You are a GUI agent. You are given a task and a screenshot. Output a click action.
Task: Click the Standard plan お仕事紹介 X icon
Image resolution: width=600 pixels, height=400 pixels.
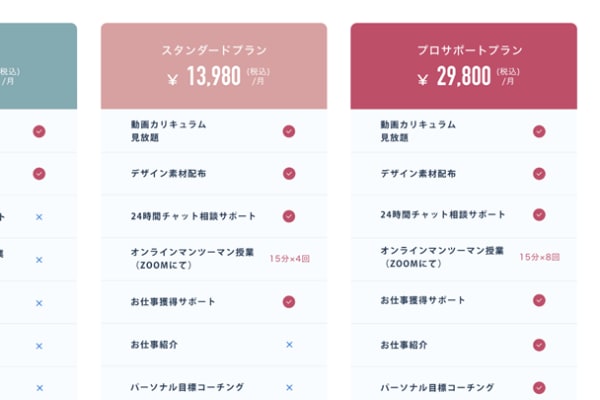[x=289, y=344]
